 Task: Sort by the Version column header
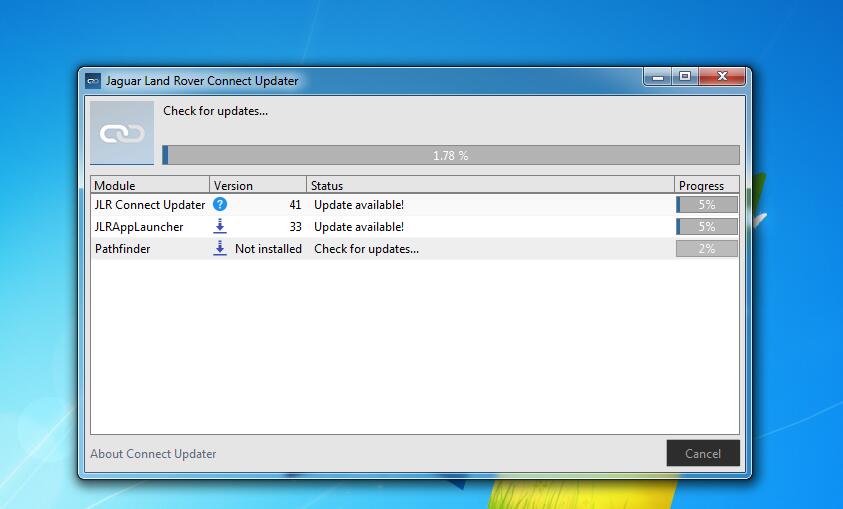tap(258, 185)
